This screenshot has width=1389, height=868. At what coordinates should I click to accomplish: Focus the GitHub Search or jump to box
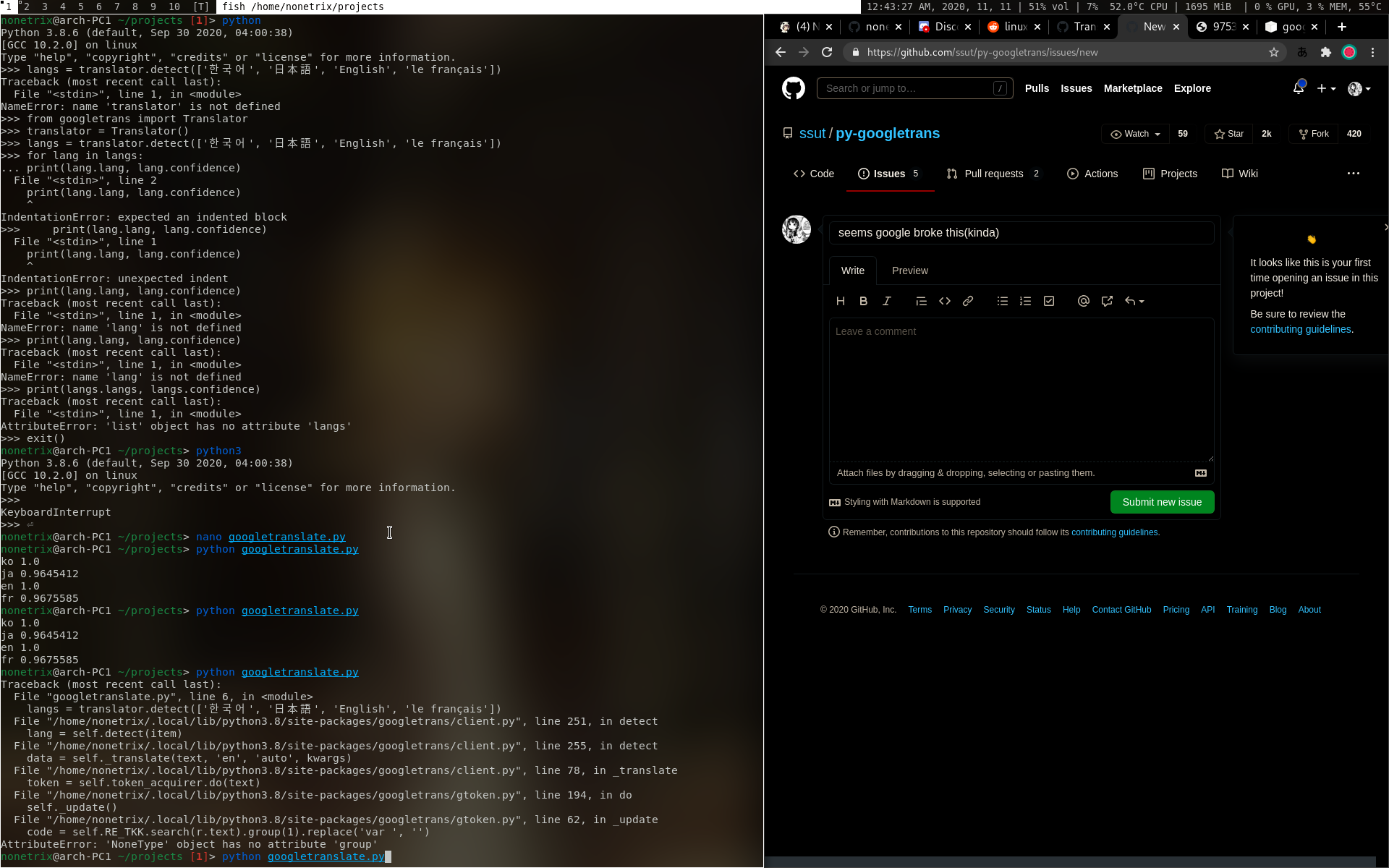coord(914,88)
